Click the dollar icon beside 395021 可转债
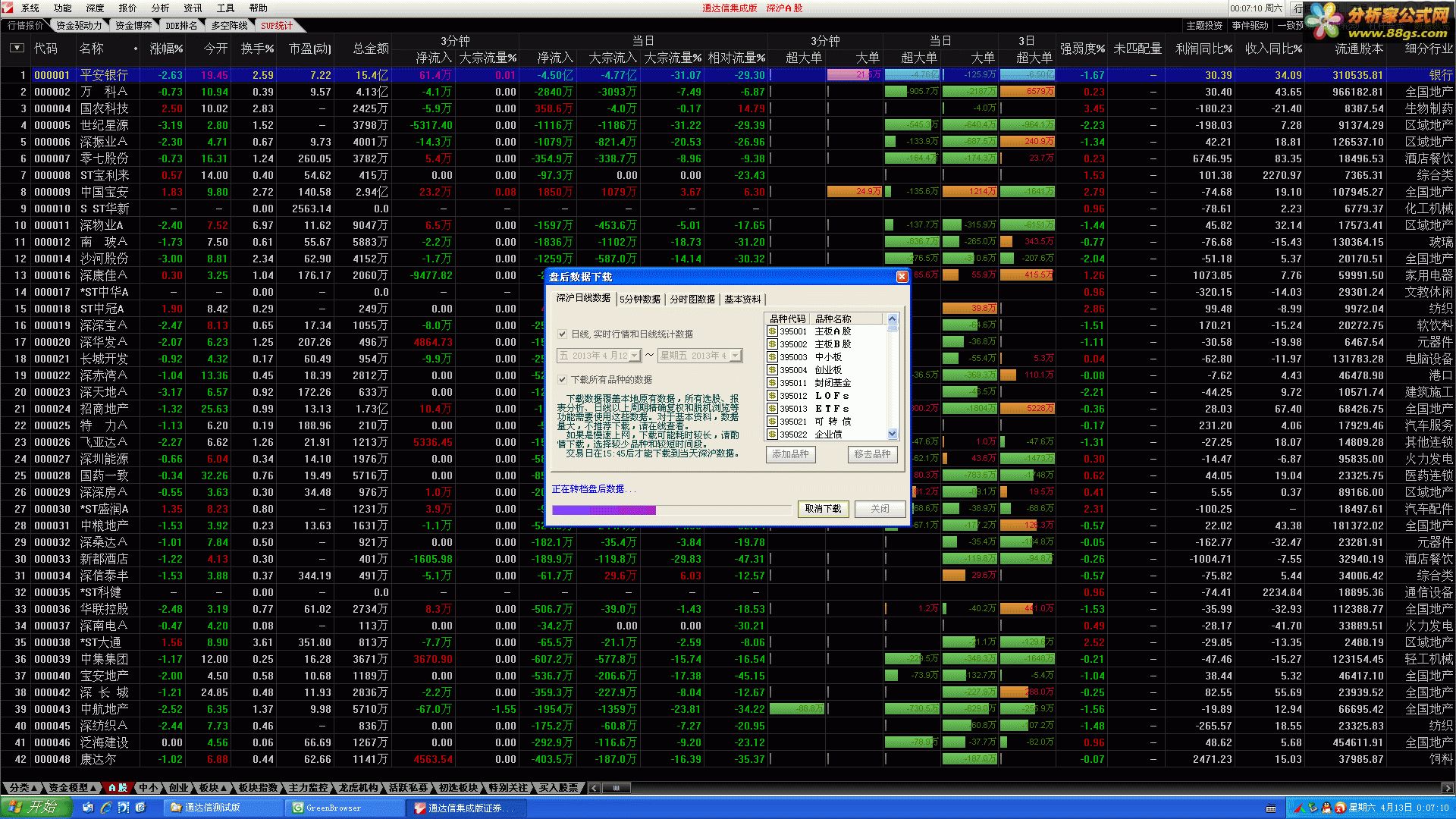This screenshot has height=819, width=1456. coord(772,422)
